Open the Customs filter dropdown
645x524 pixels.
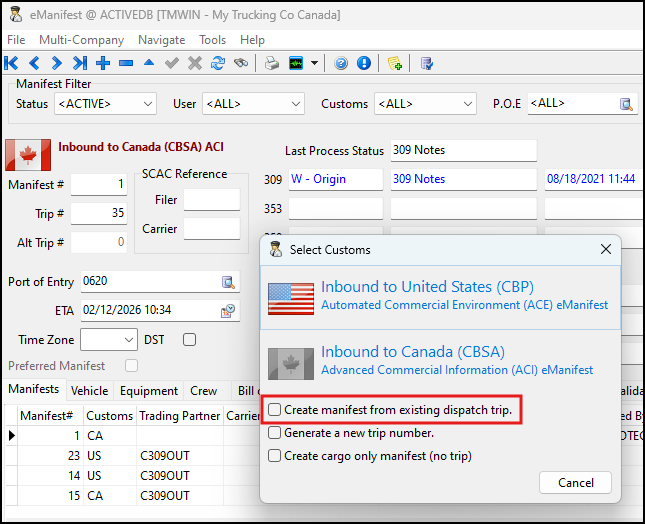[x=425, y=104]
